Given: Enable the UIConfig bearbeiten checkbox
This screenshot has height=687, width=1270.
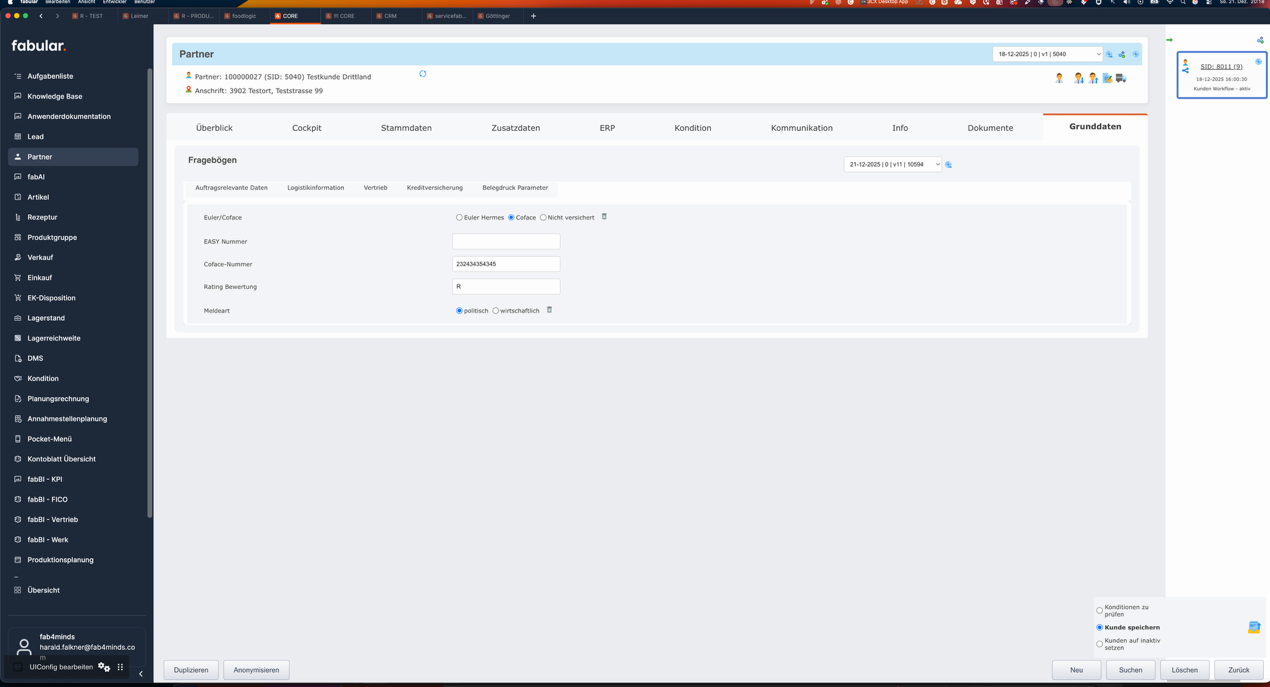Looking at the screenshot, I should [18, 667].
